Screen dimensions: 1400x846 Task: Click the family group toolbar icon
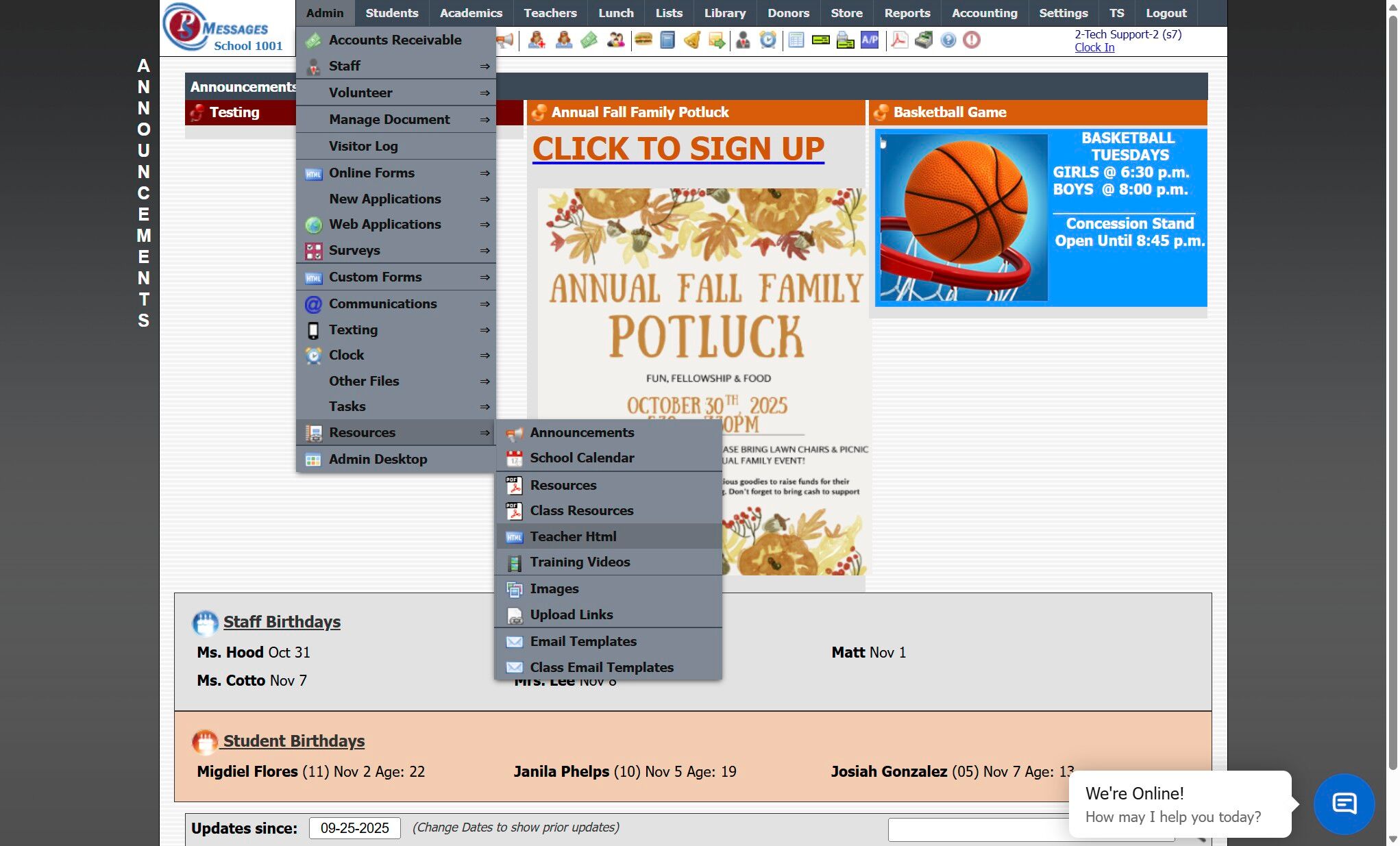point(615,40)
